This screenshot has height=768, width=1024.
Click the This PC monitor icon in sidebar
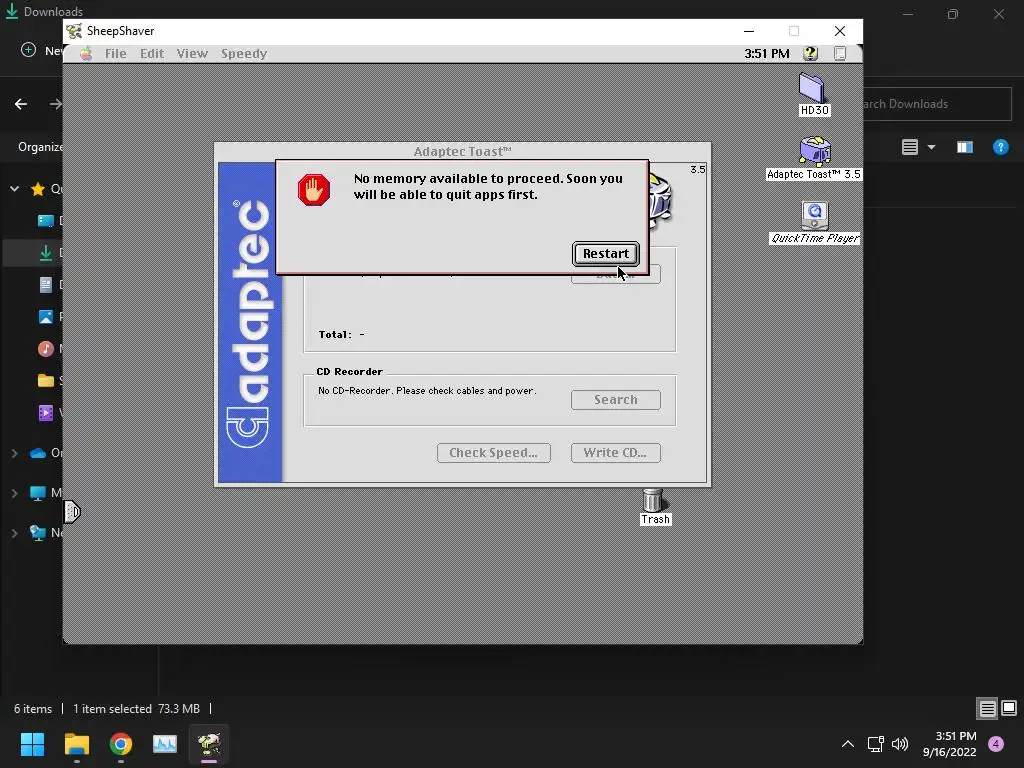(x=38, y=493)
